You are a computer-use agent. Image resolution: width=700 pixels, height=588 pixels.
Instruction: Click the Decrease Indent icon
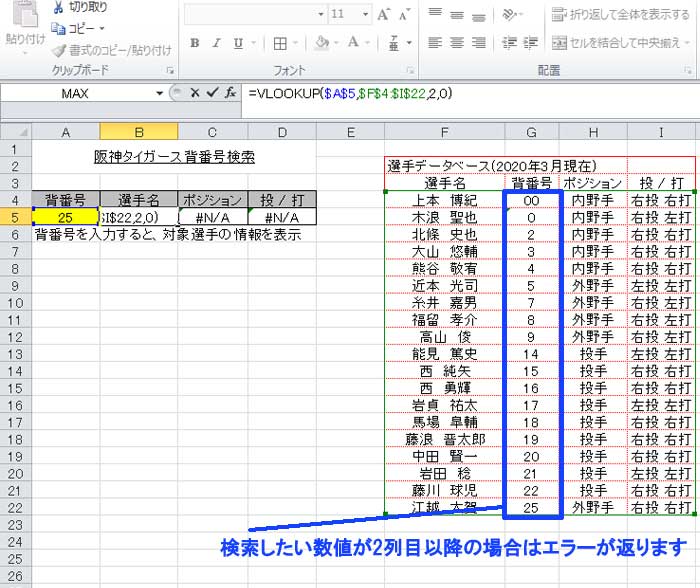tap(509, 43)
